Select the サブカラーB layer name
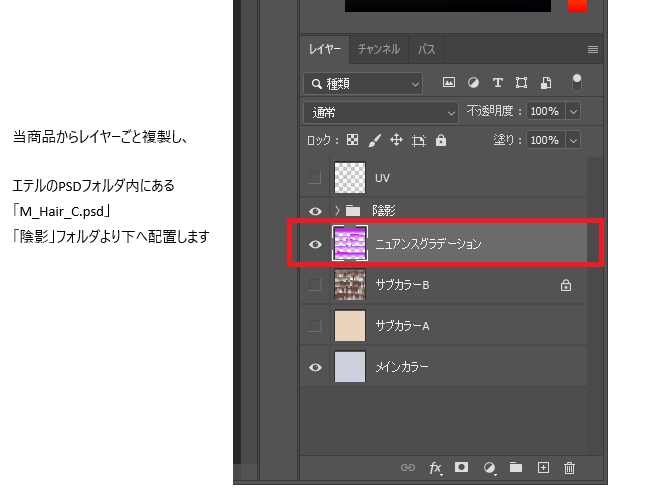This screenshot has height=498, width=646. [402, 285]
